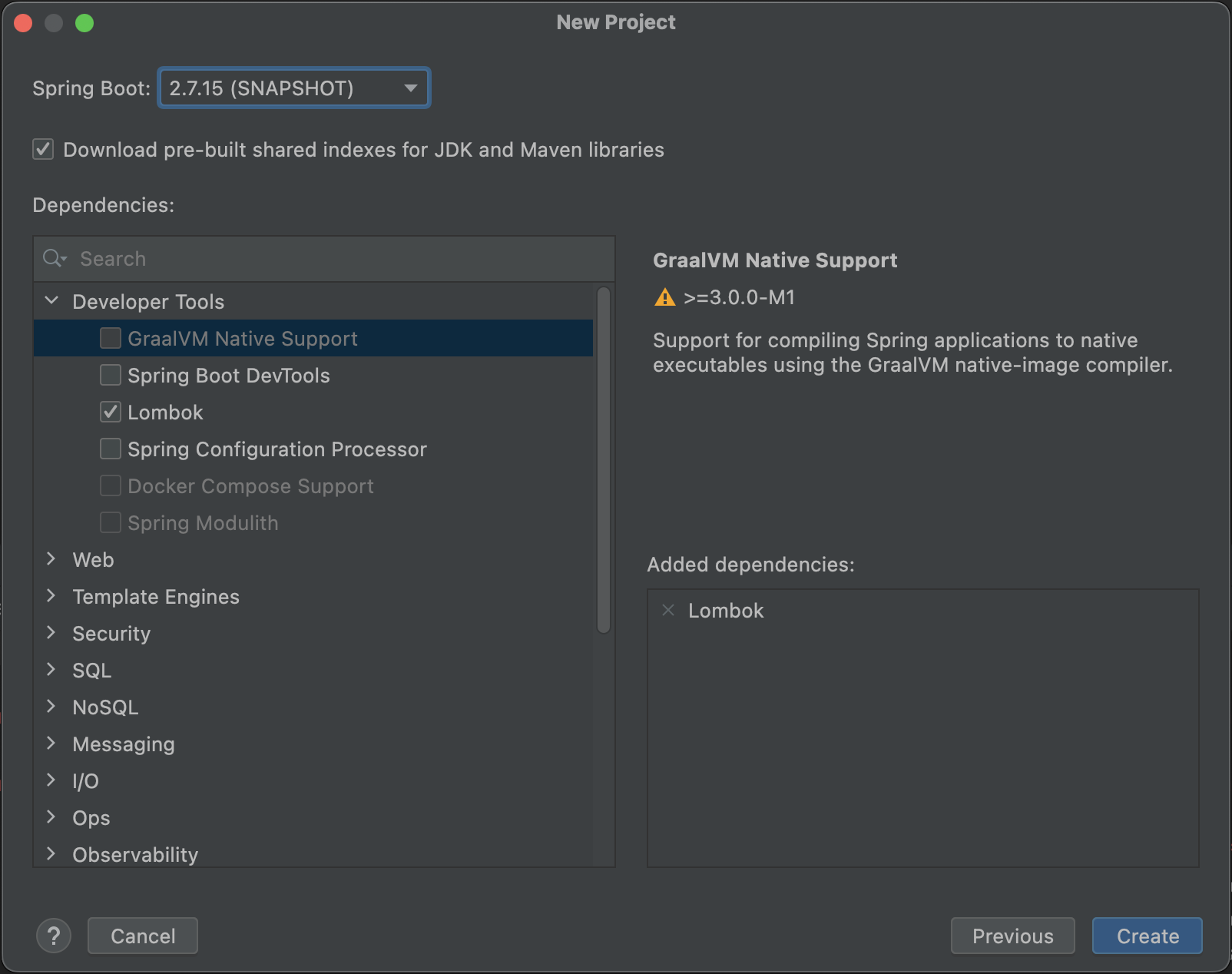The height and width of the screenshot is (974, 1232).
Task: Expand the Web category
Action: [51, 559]
